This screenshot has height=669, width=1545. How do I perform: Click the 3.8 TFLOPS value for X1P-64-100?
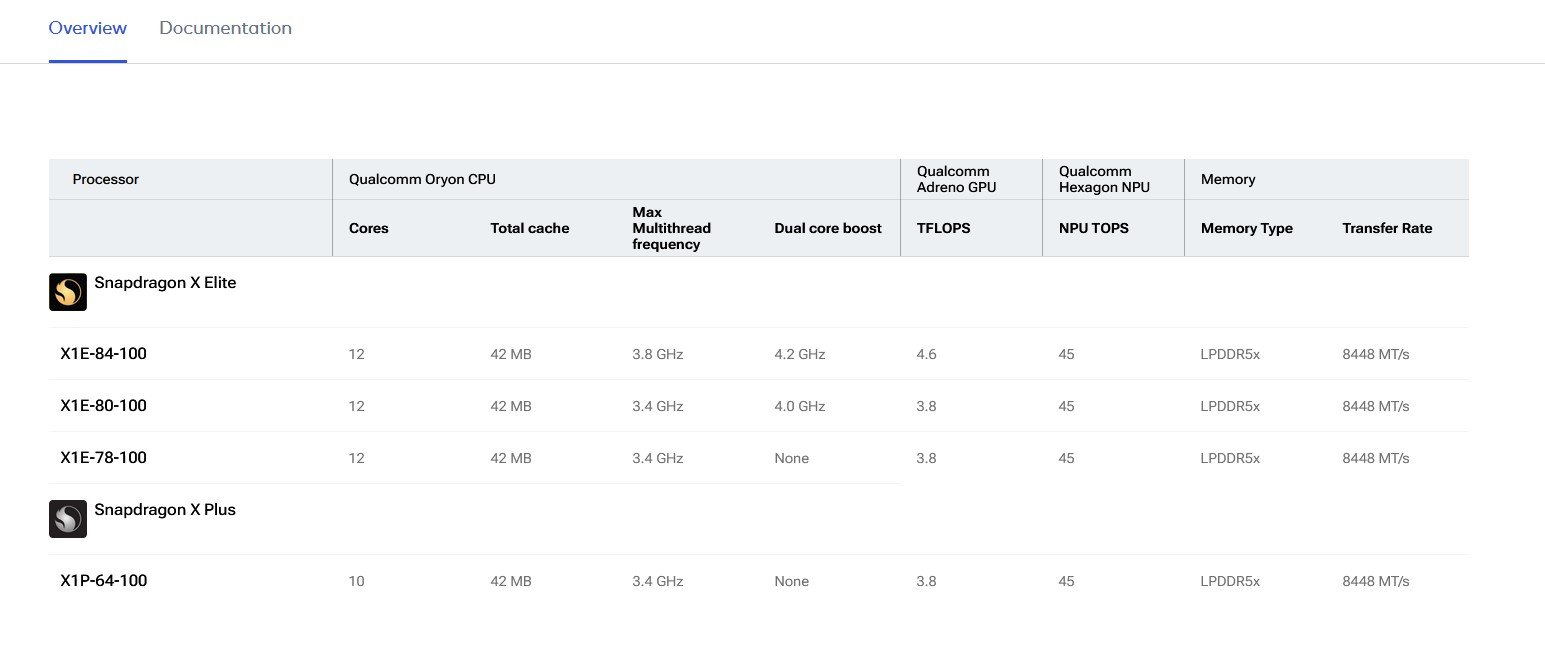[x=927, y=581]
